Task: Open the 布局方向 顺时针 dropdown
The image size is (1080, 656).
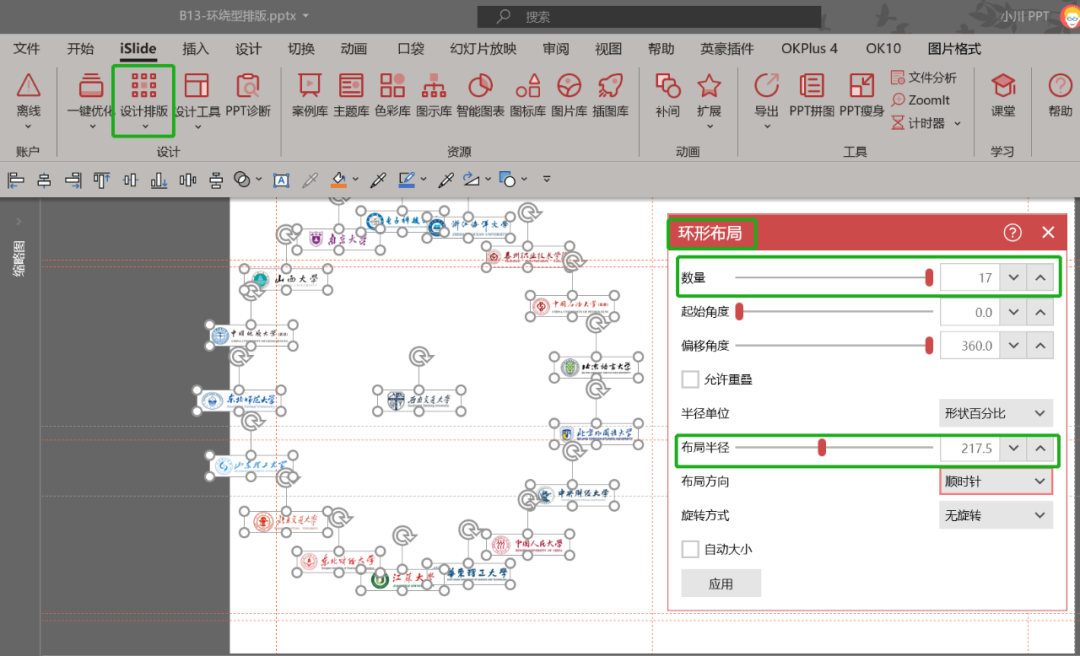Action: click(996, 482)
